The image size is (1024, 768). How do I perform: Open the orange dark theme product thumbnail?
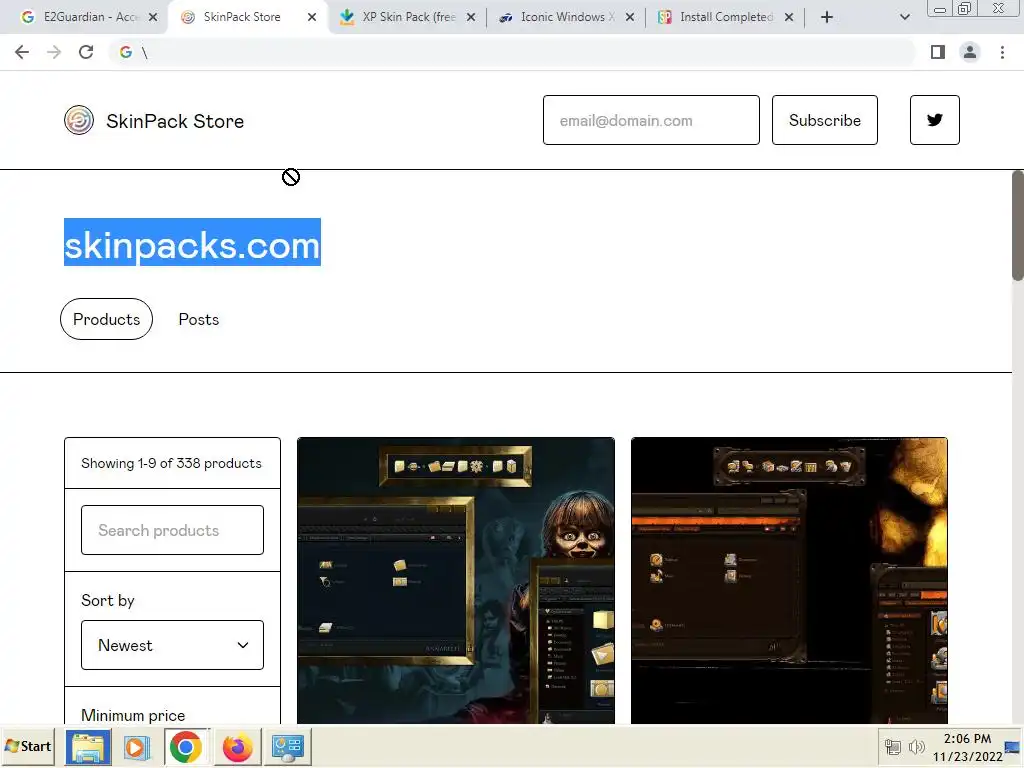point(789,581)
